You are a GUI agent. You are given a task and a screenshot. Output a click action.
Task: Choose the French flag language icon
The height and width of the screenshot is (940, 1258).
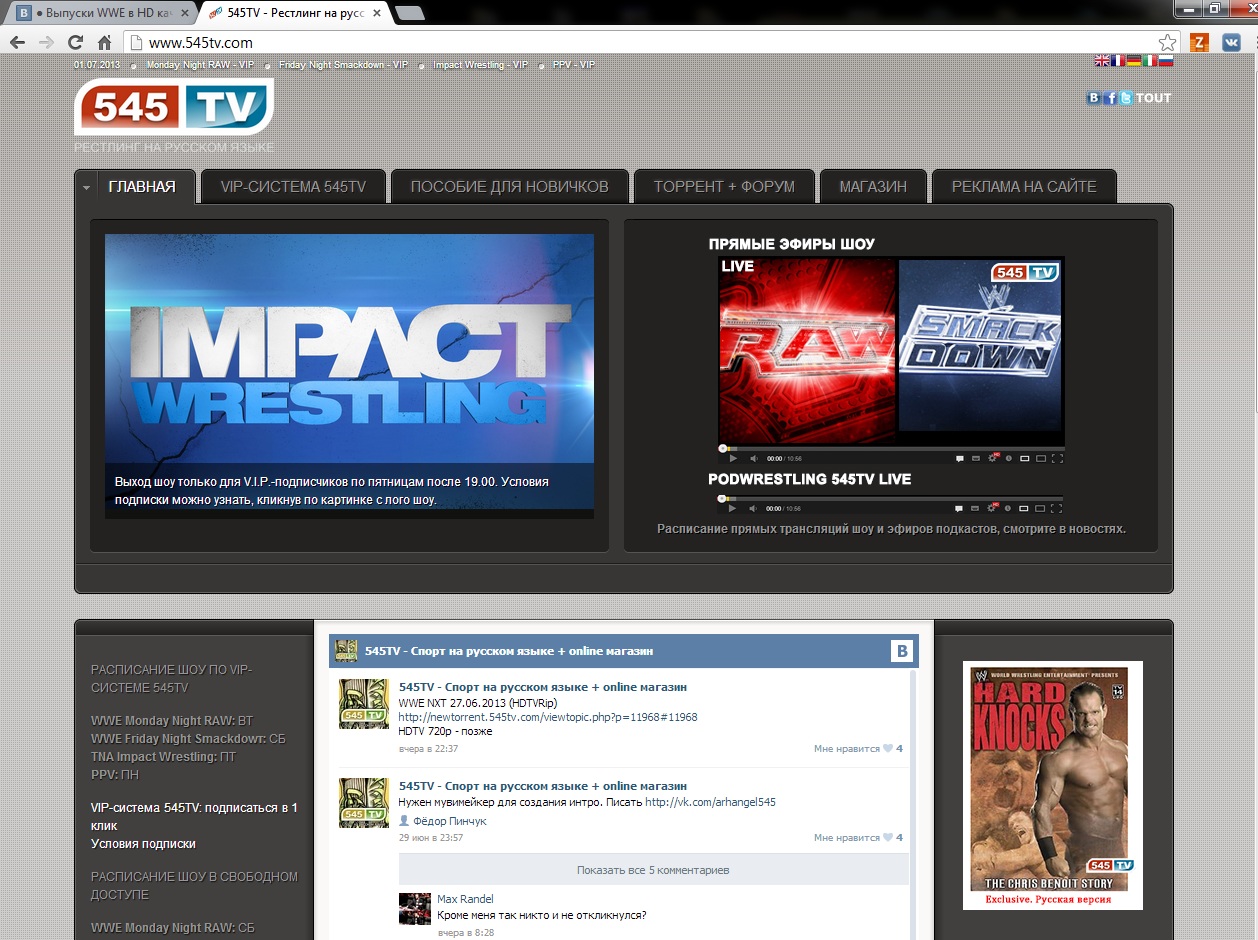point(1118,61)
